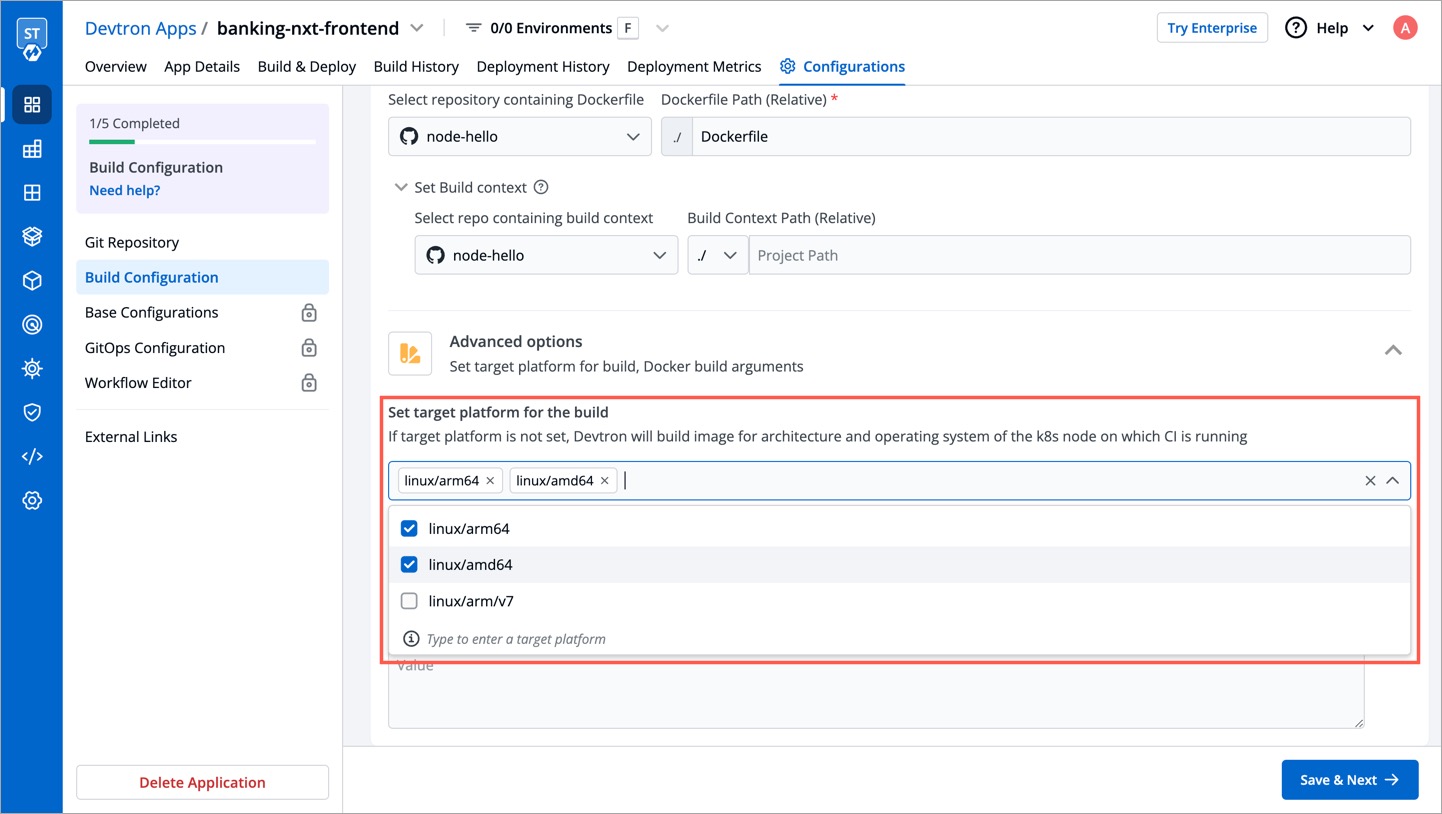This screenshot has width=1442, height=814.
Task: Select the code </> icon in sidebar
Action: pyautogui.click(x=32, y=456)
